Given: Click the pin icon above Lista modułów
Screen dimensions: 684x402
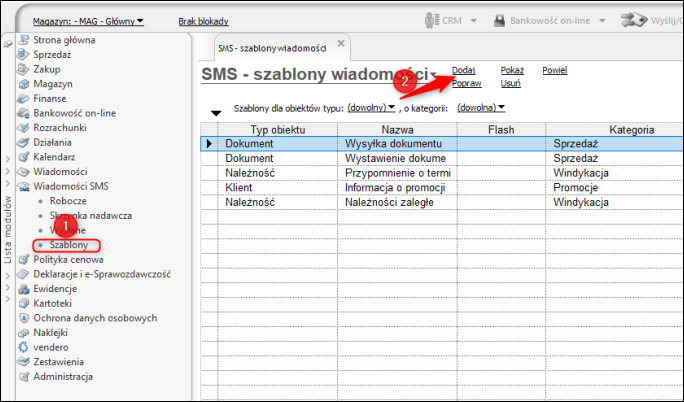Looking at the screenshot, I should 7,44.
